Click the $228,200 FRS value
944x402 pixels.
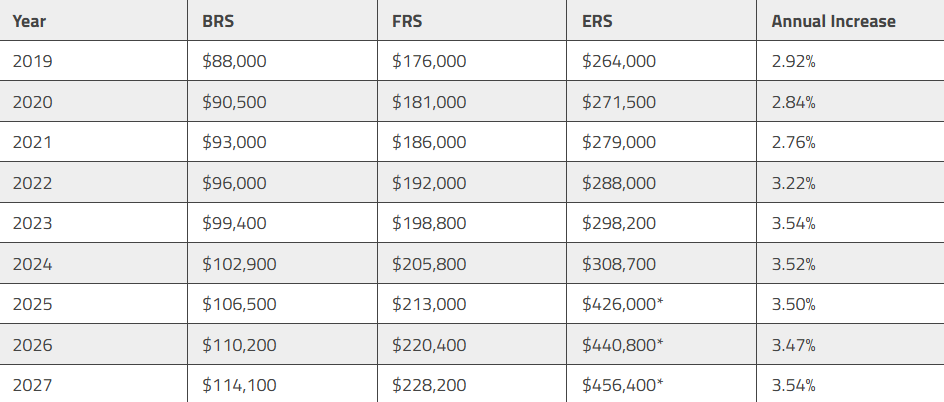pos(429,385)
